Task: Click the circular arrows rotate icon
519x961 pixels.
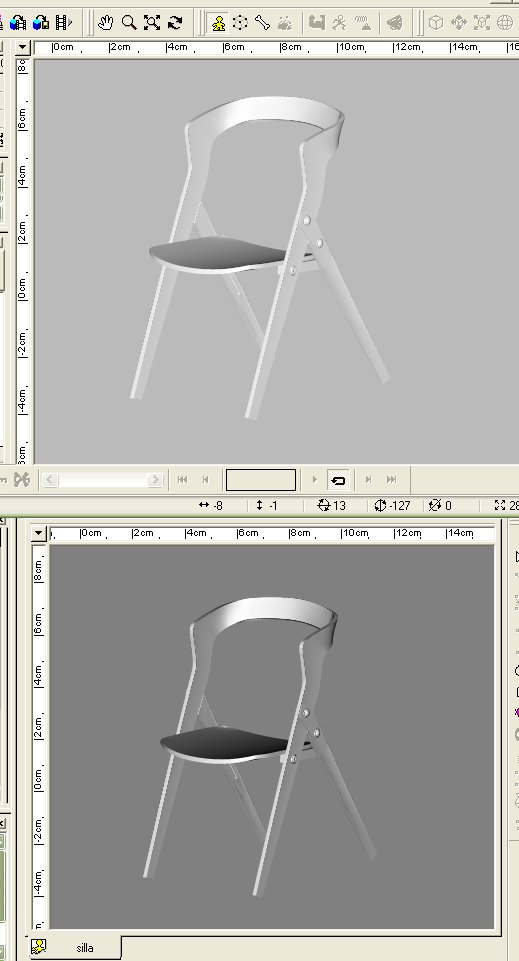Action: (x=175, y=23)
